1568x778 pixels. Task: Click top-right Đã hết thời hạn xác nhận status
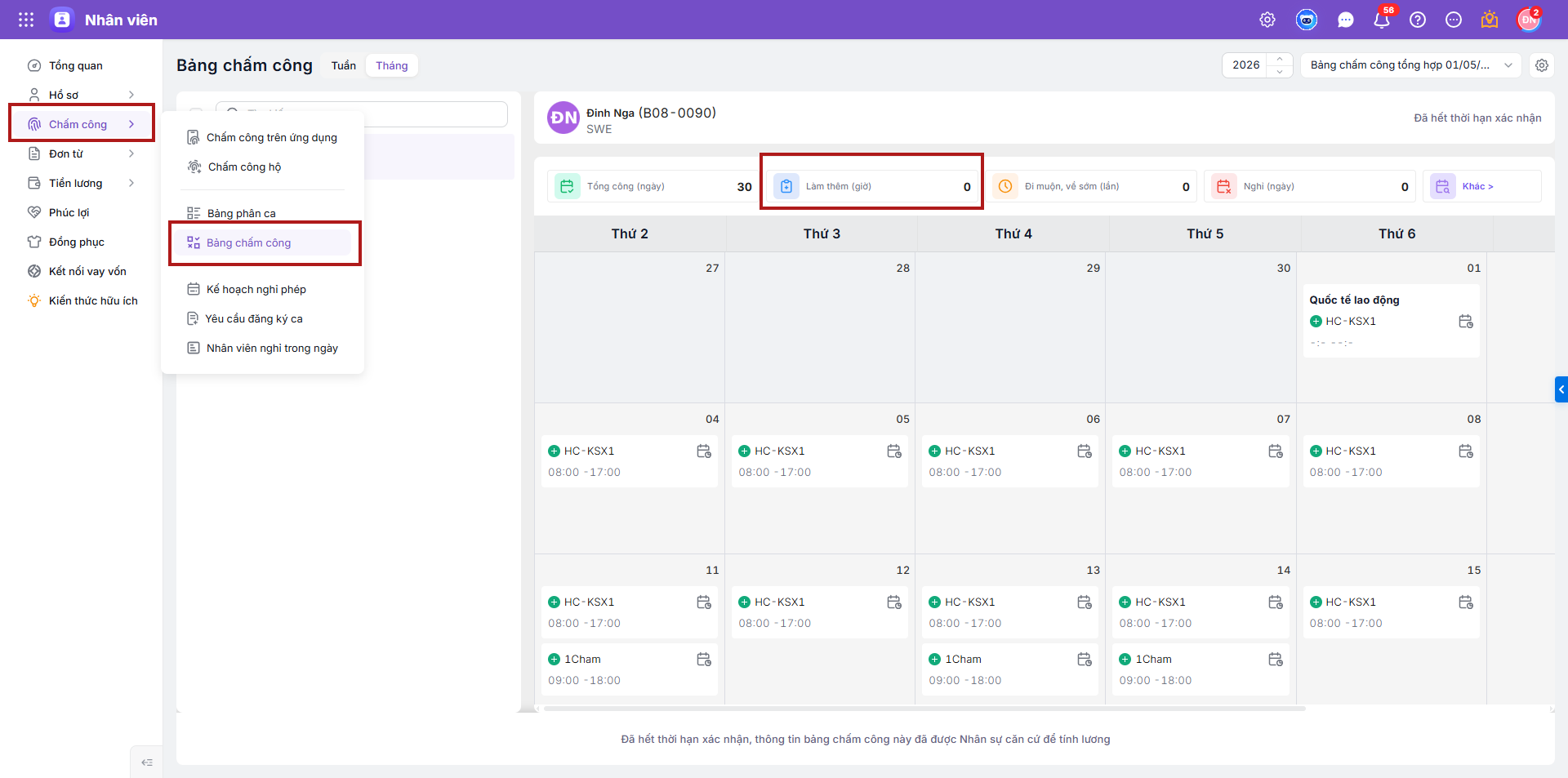1477,118
